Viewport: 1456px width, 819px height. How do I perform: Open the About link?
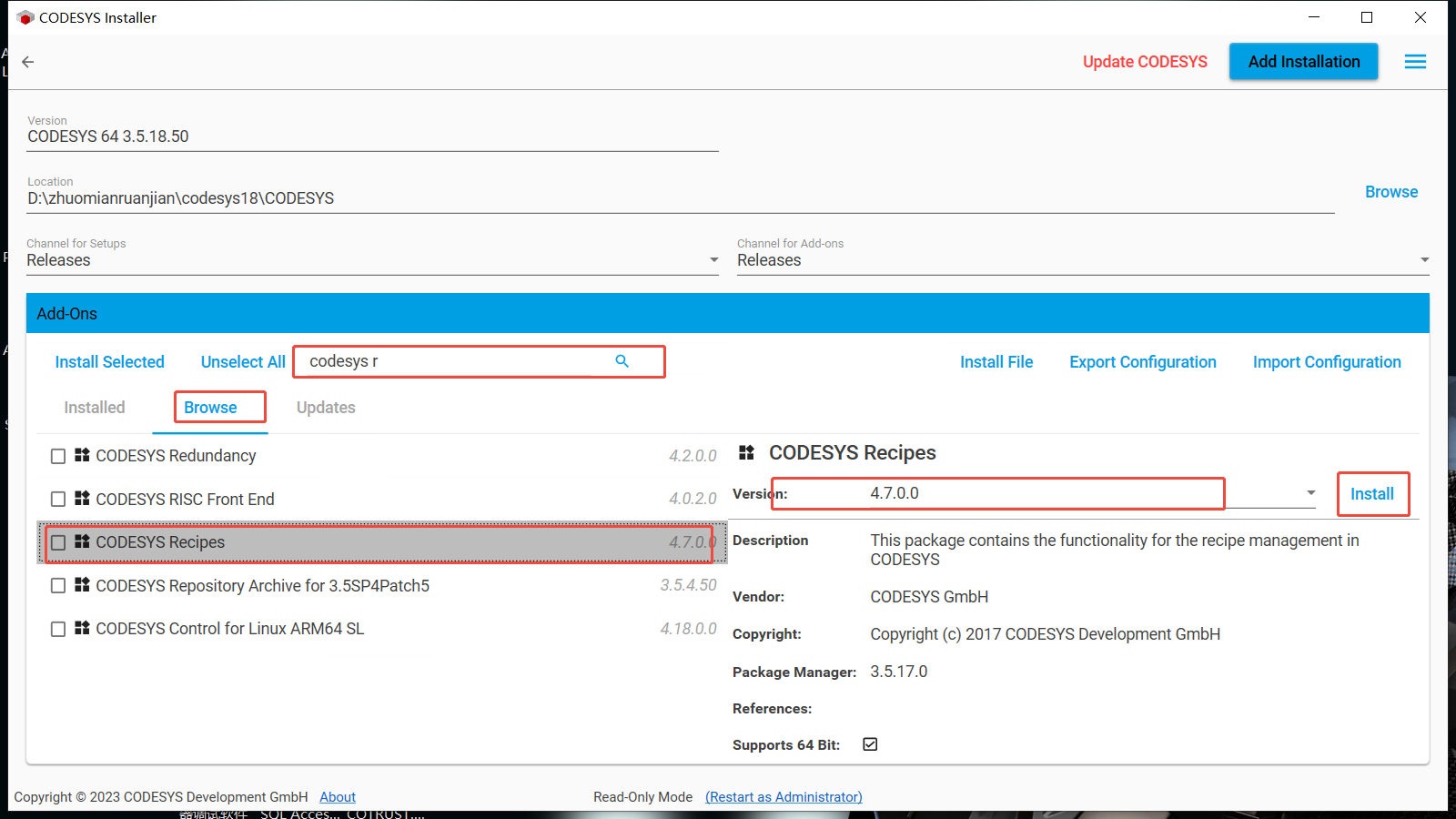[338, 797]
